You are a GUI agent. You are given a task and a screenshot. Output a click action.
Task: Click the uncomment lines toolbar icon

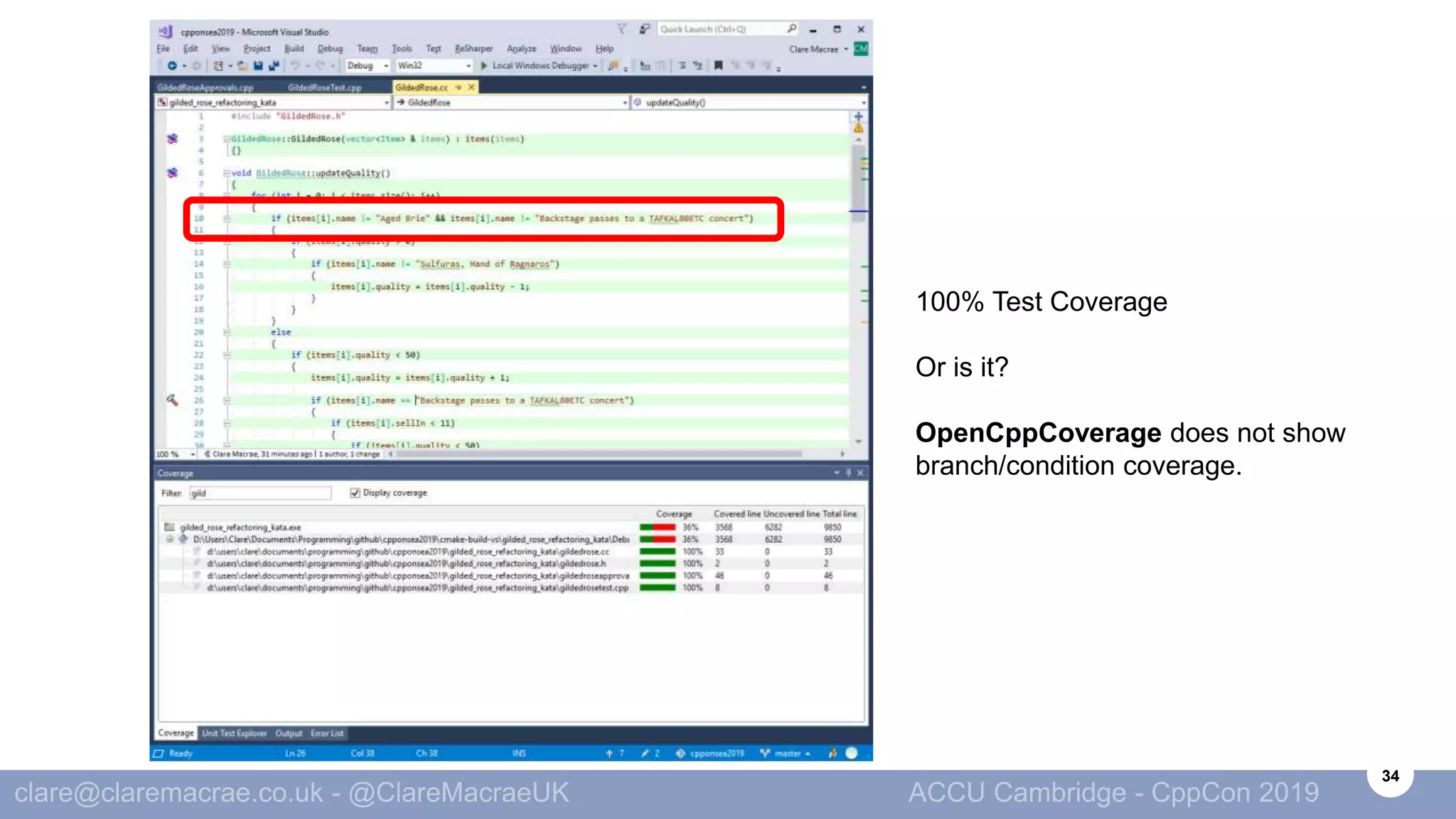pos(697,65)
